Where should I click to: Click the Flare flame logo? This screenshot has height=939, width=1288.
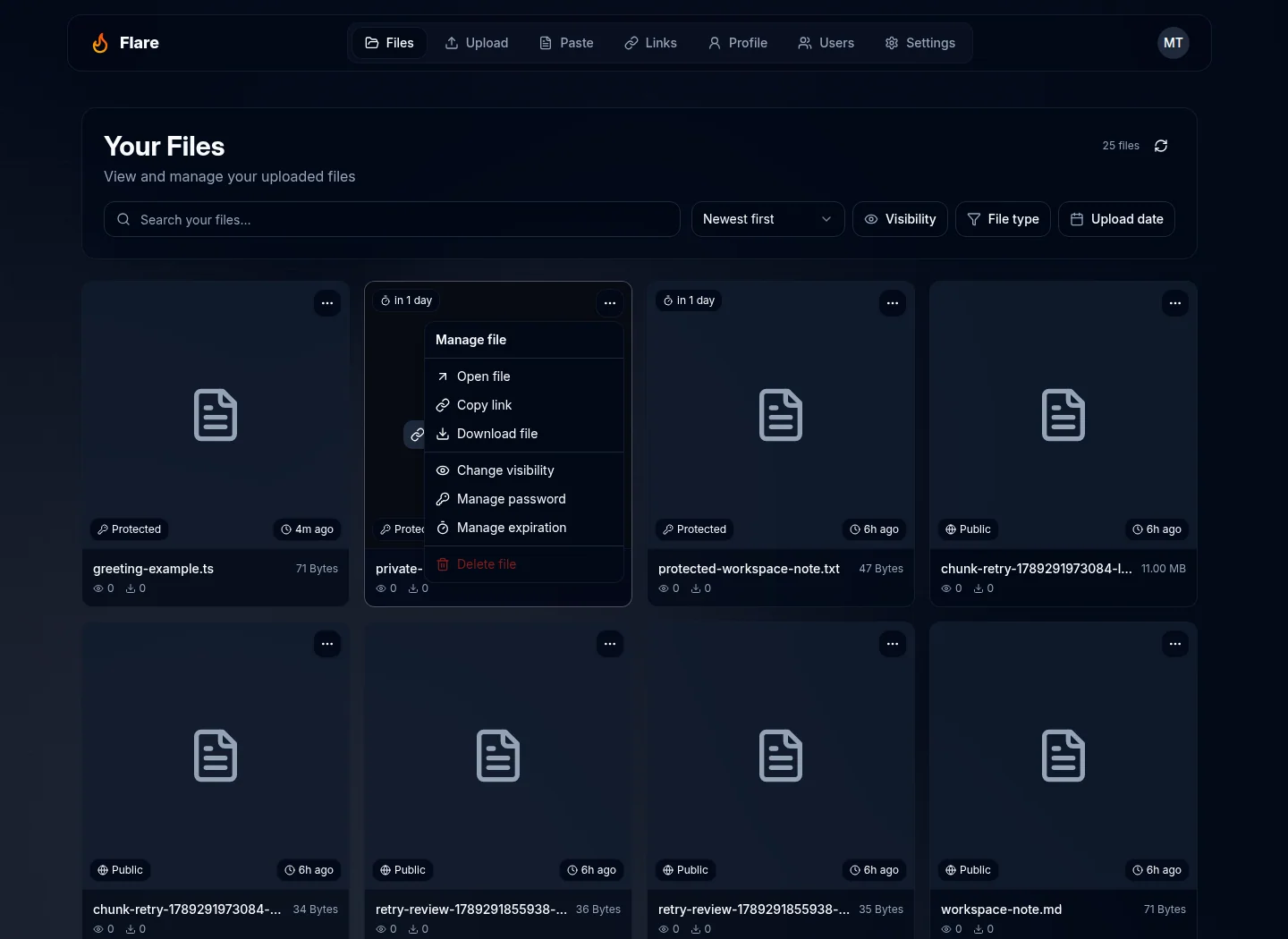pyautogui.click(x=100, y=43)
